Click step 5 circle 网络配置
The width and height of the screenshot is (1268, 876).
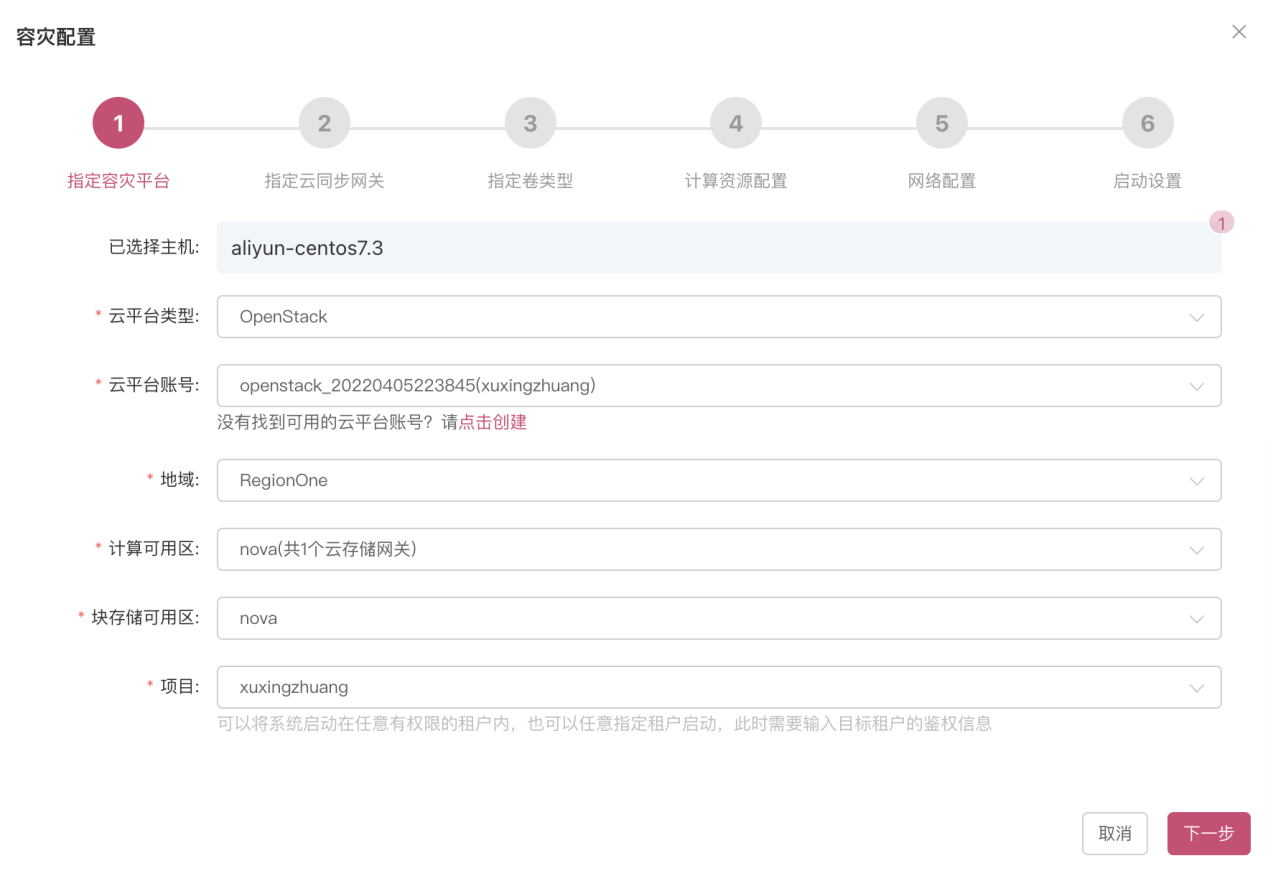click(x=941, y=122)
